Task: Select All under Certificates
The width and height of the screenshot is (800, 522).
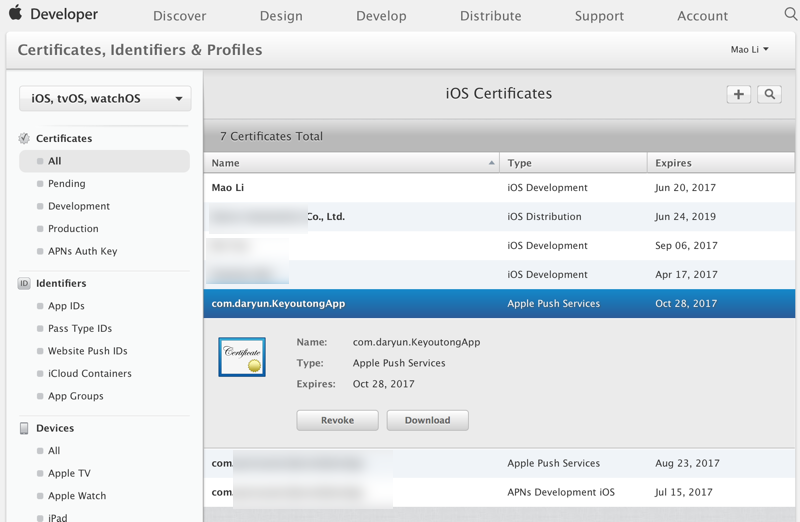Action: (104, 161)
